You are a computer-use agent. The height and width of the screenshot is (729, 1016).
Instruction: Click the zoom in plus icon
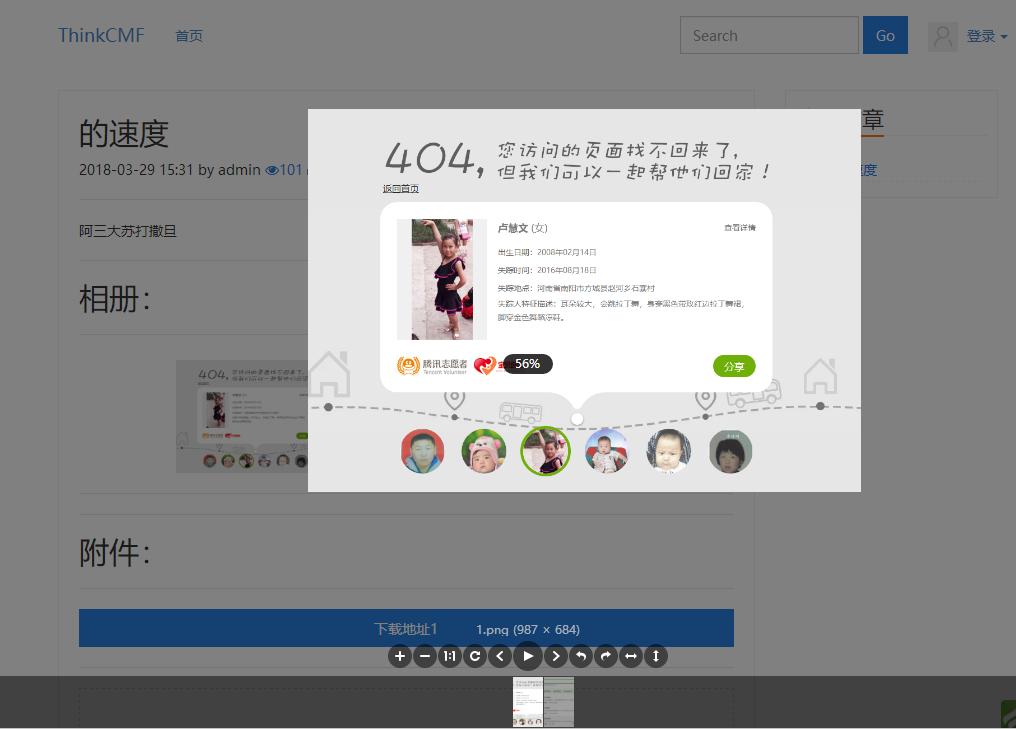400,657
